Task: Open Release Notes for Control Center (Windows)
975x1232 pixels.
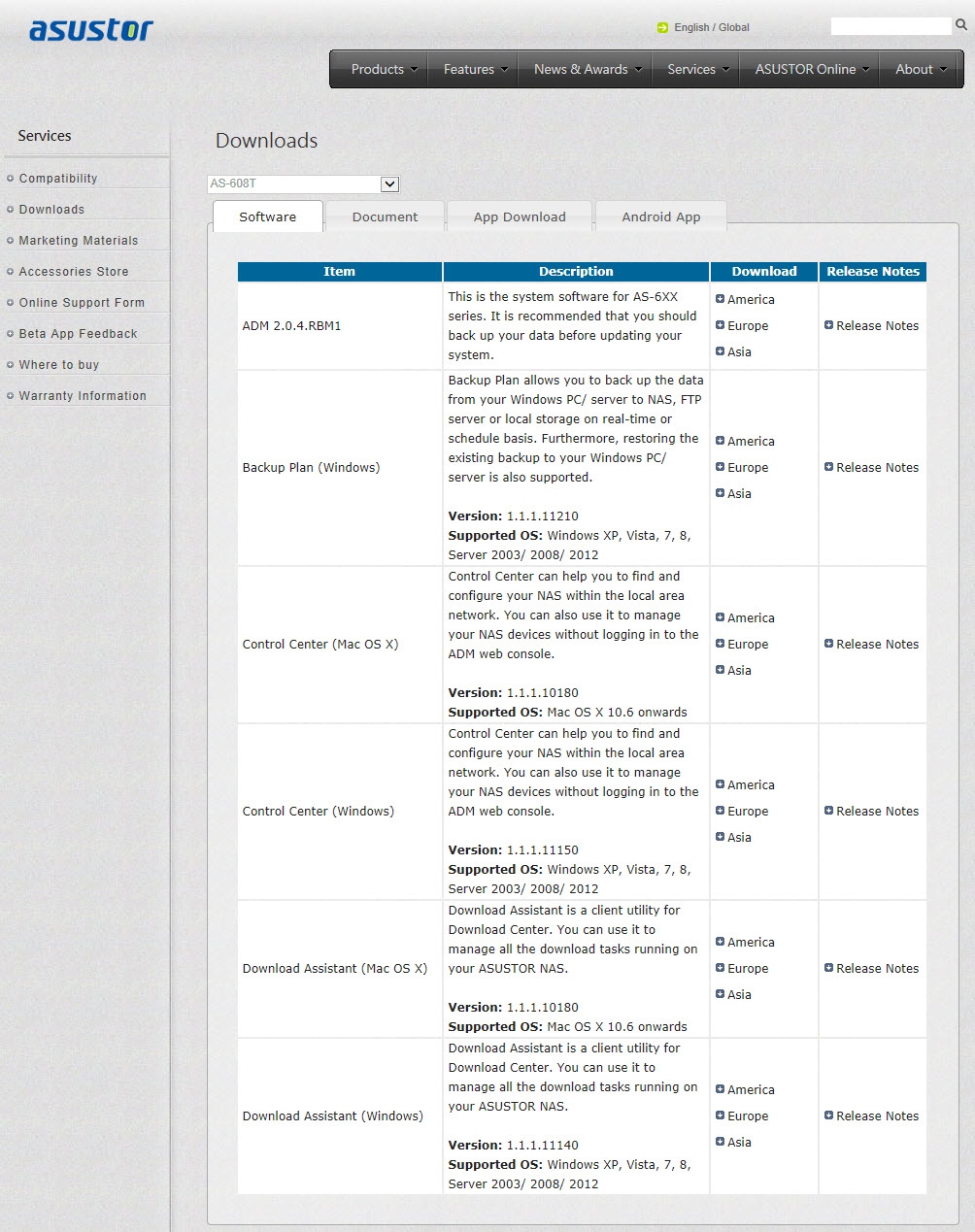Action: pos(877,811)
